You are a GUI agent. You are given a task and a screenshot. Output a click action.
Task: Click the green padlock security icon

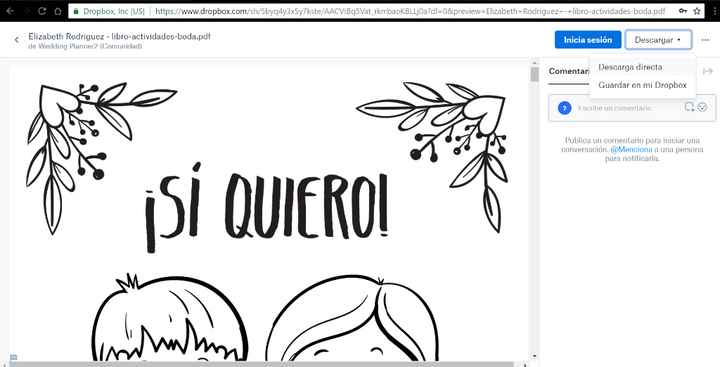76,11
